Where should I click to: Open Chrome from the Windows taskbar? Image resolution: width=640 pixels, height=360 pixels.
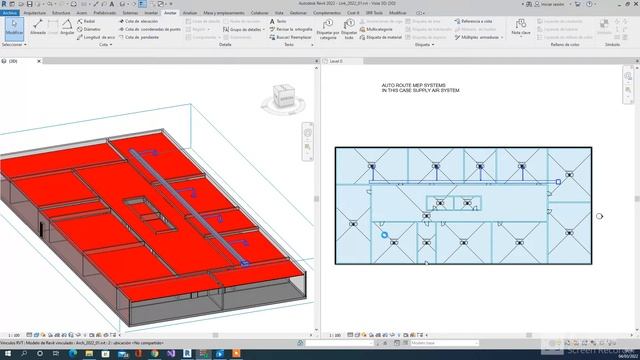tap(155, 353)
